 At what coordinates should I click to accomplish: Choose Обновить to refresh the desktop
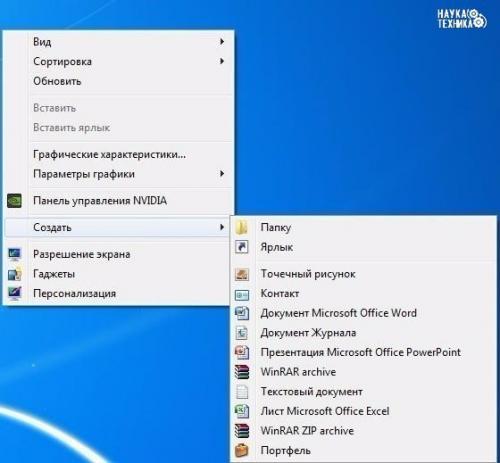pos(118,81)
